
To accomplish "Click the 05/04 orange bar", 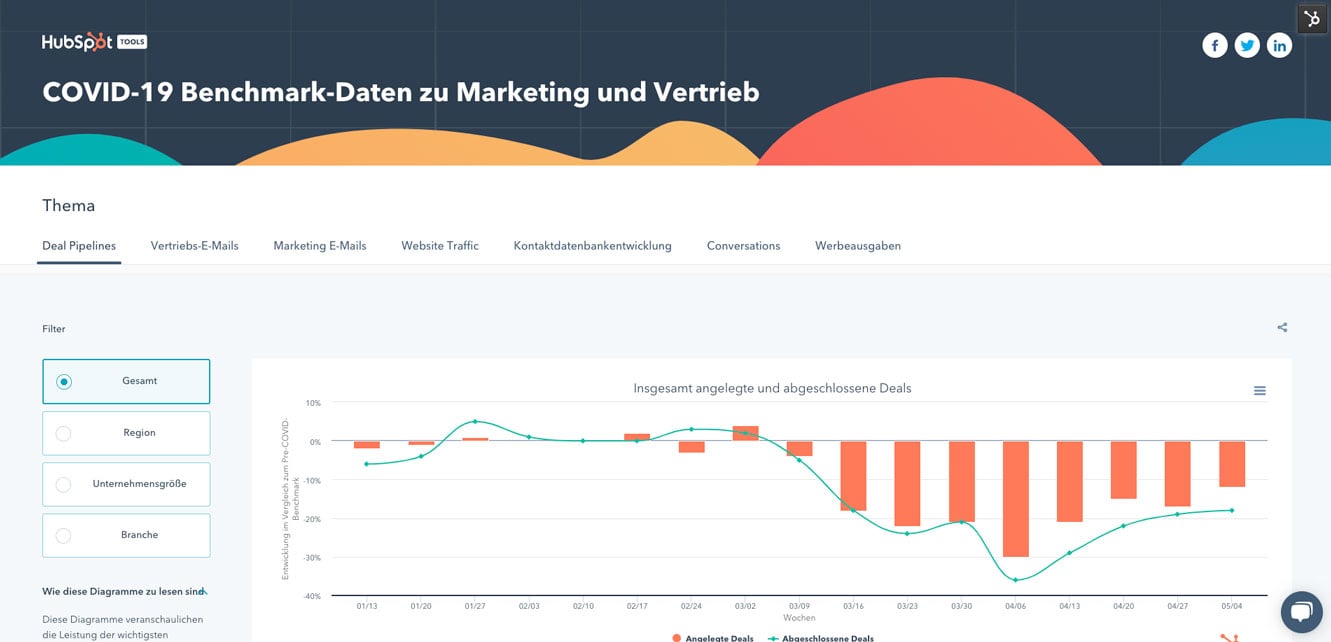I will 1232,464.
